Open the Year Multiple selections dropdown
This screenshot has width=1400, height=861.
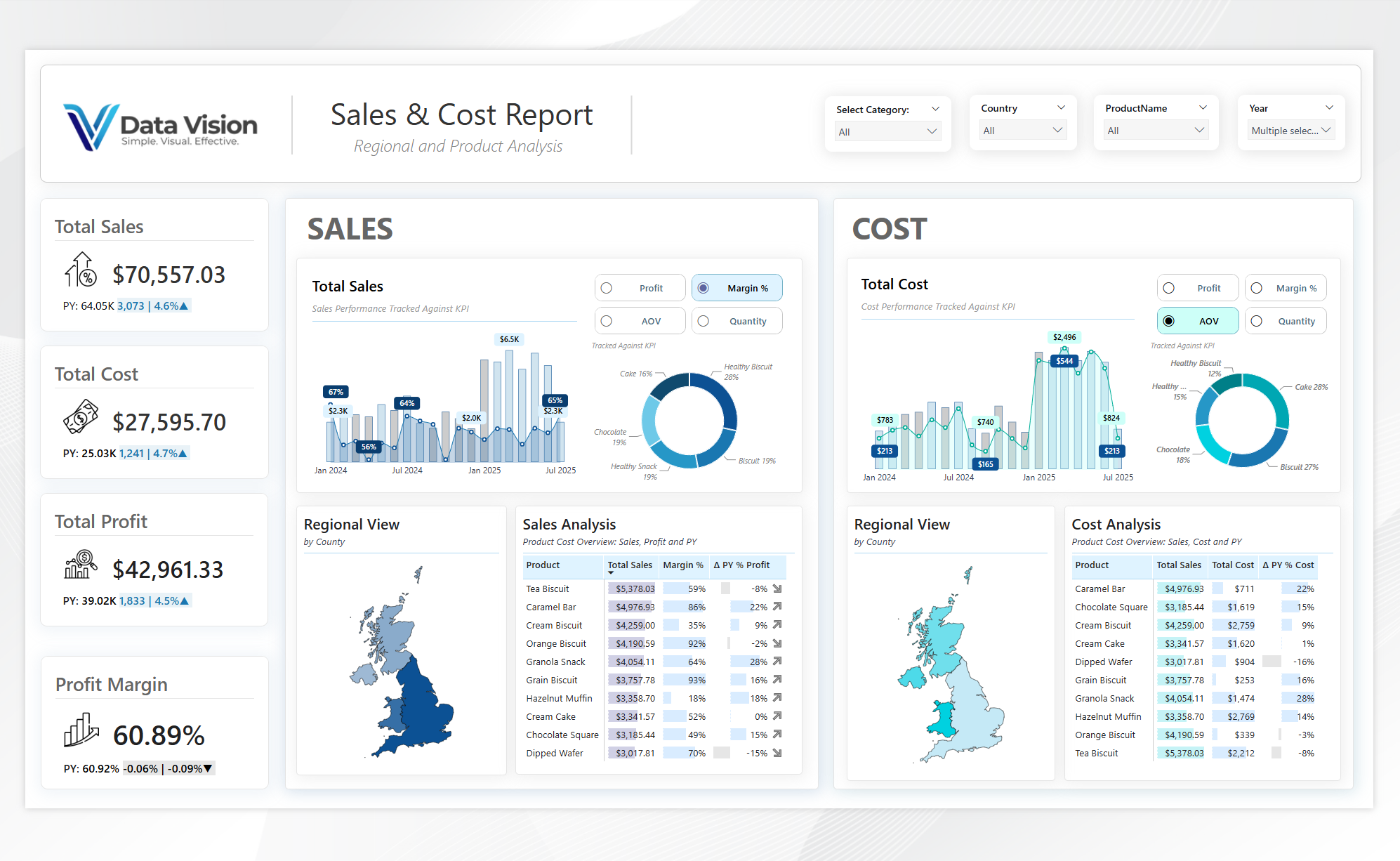point(1290,131)
